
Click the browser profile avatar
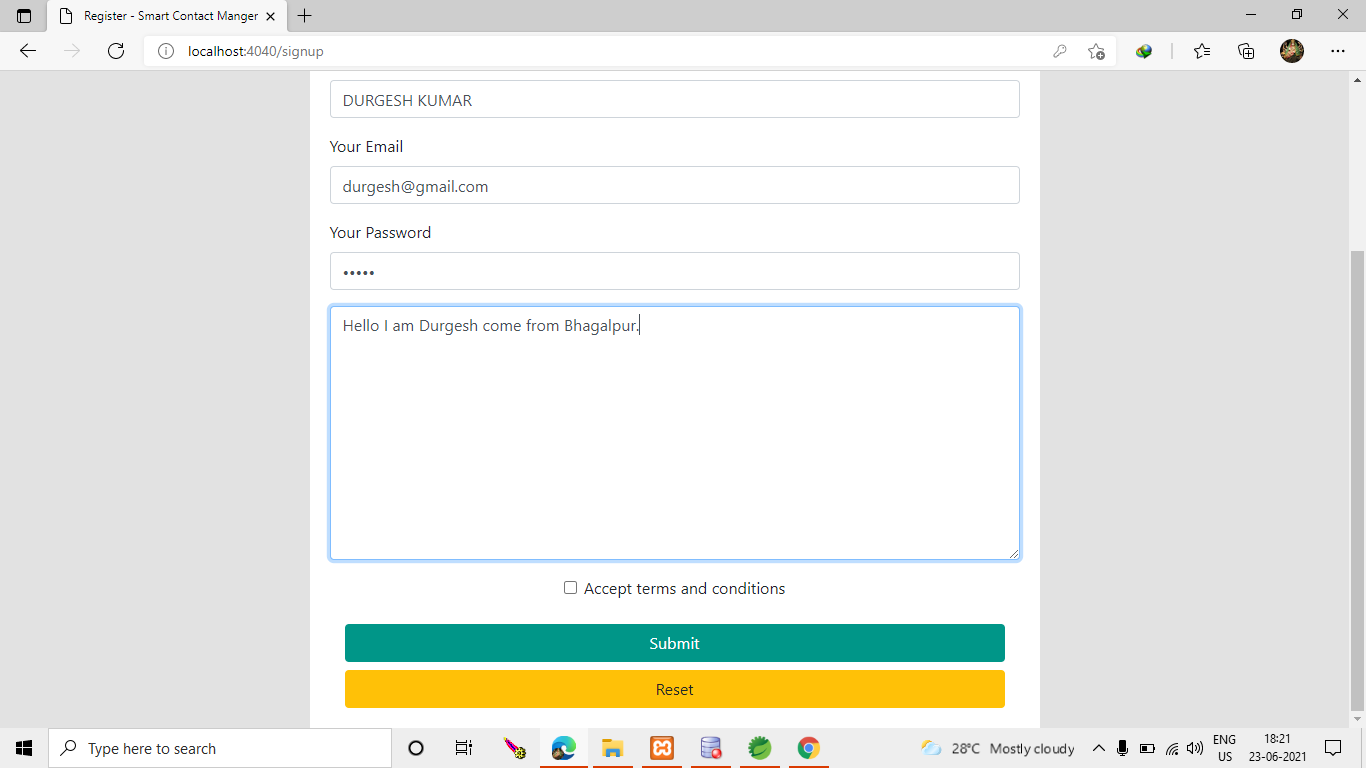point(1291,50)
